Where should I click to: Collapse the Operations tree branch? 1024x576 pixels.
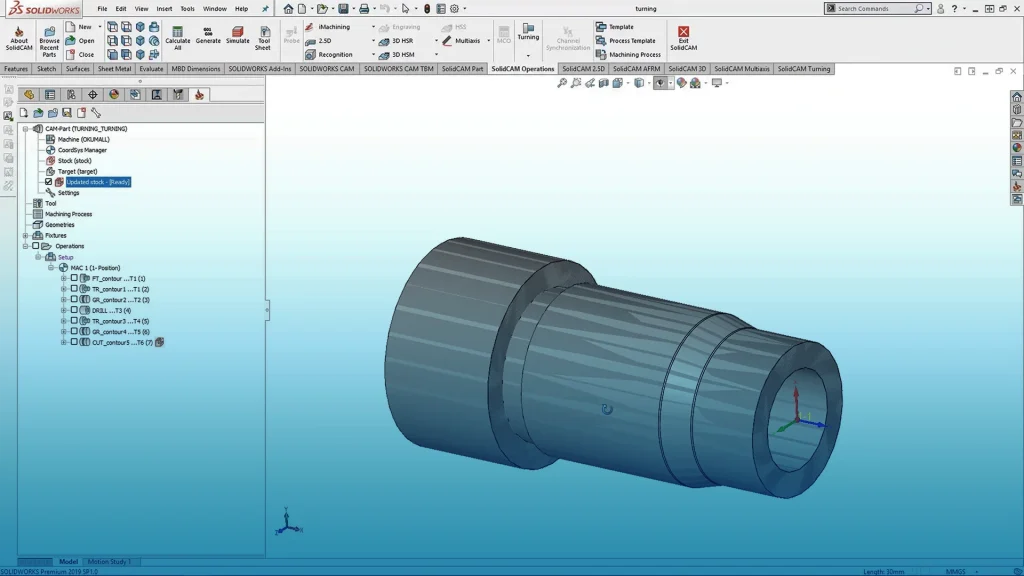(x=25, y=246)
